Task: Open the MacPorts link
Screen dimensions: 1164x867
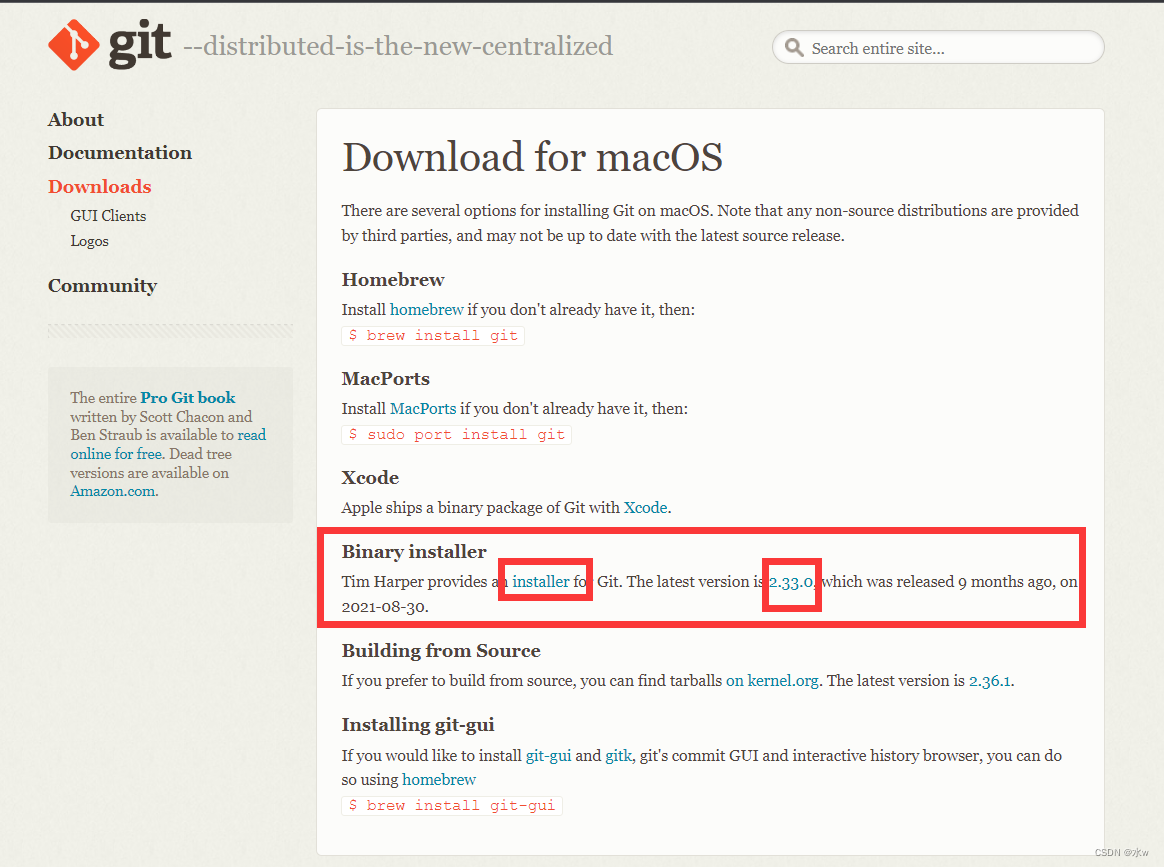Action: point(423,408)
